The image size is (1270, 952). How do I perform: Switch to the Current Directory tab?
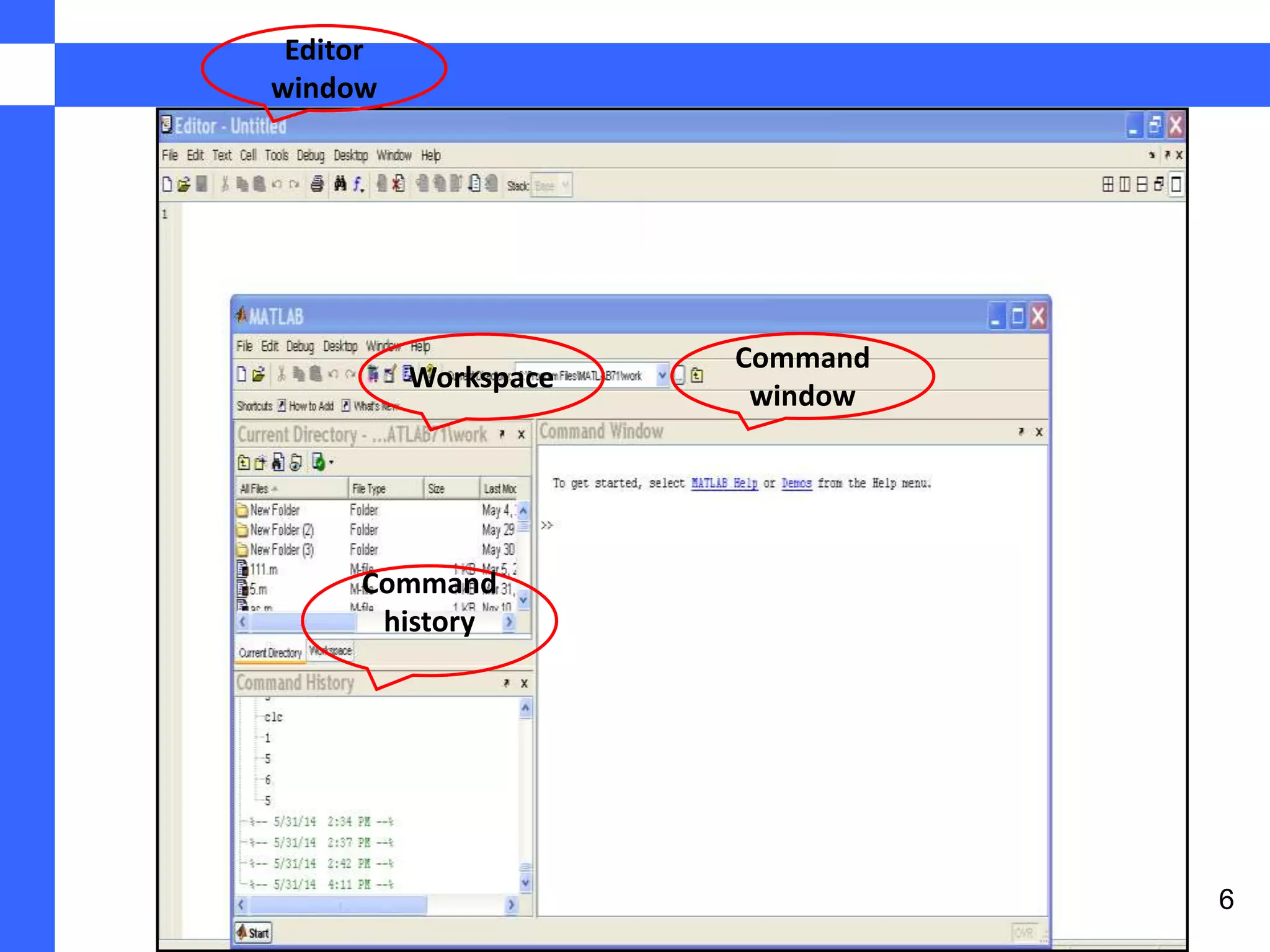(270, 653)
